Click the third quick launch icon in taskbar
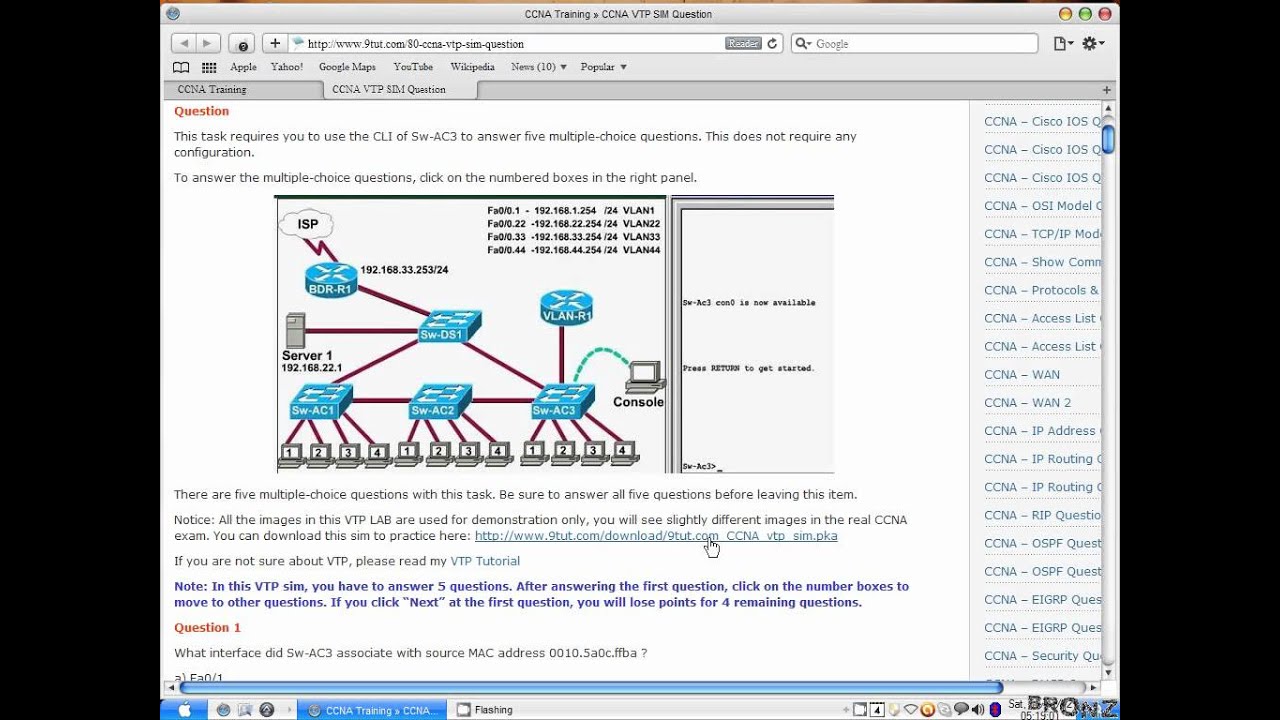 click(267, 710)
